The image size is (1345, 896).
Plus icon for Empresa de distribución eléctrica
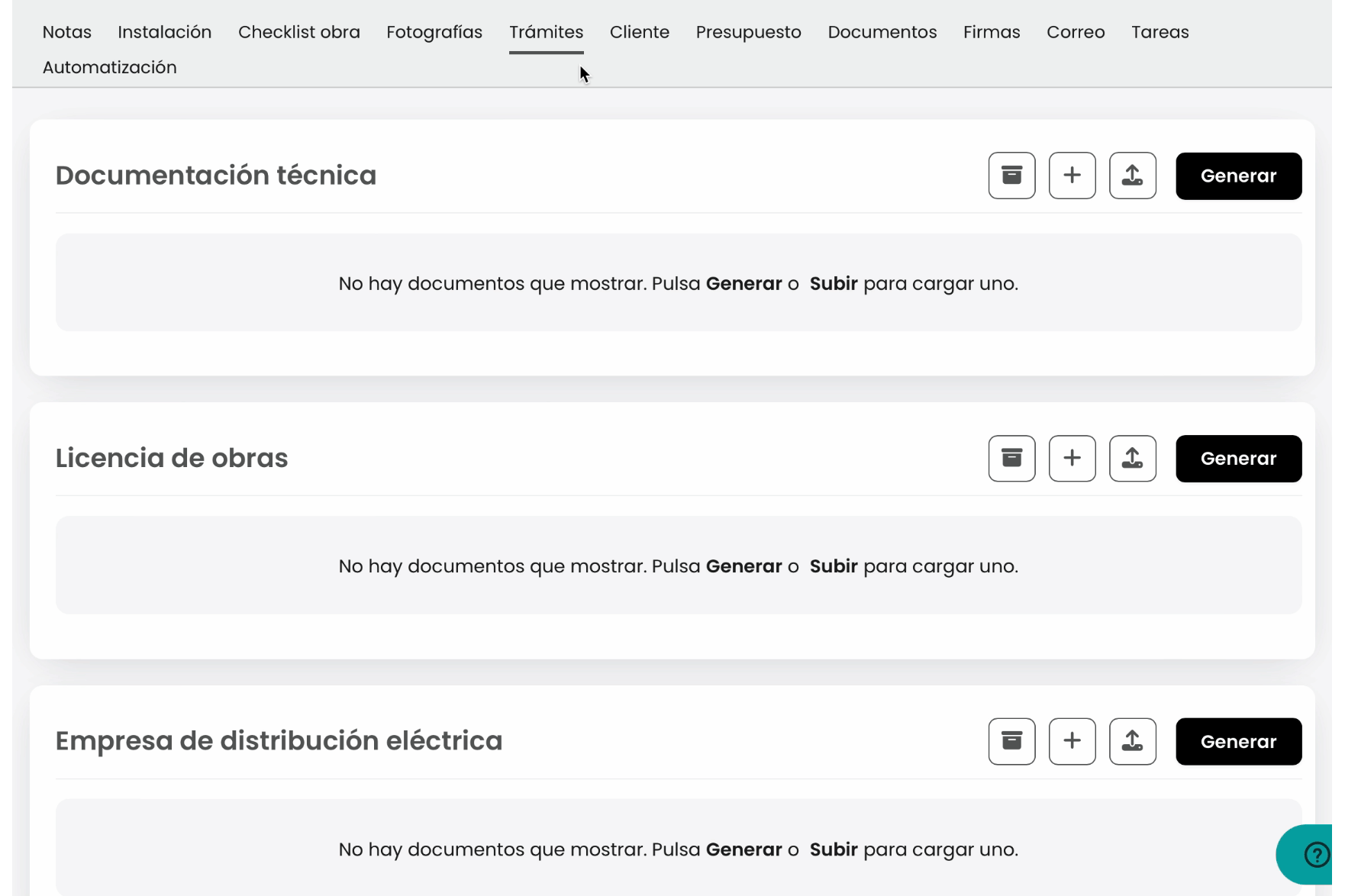[x=1072, y=741]
